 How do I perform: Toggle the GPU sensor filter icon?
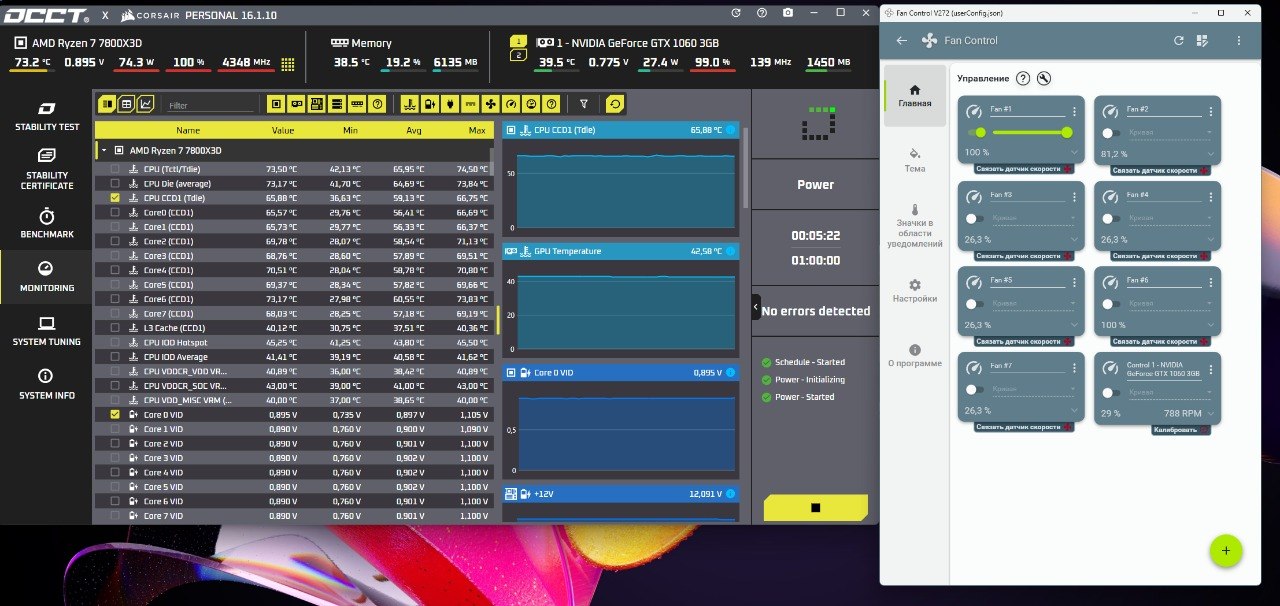click(297, 103)
